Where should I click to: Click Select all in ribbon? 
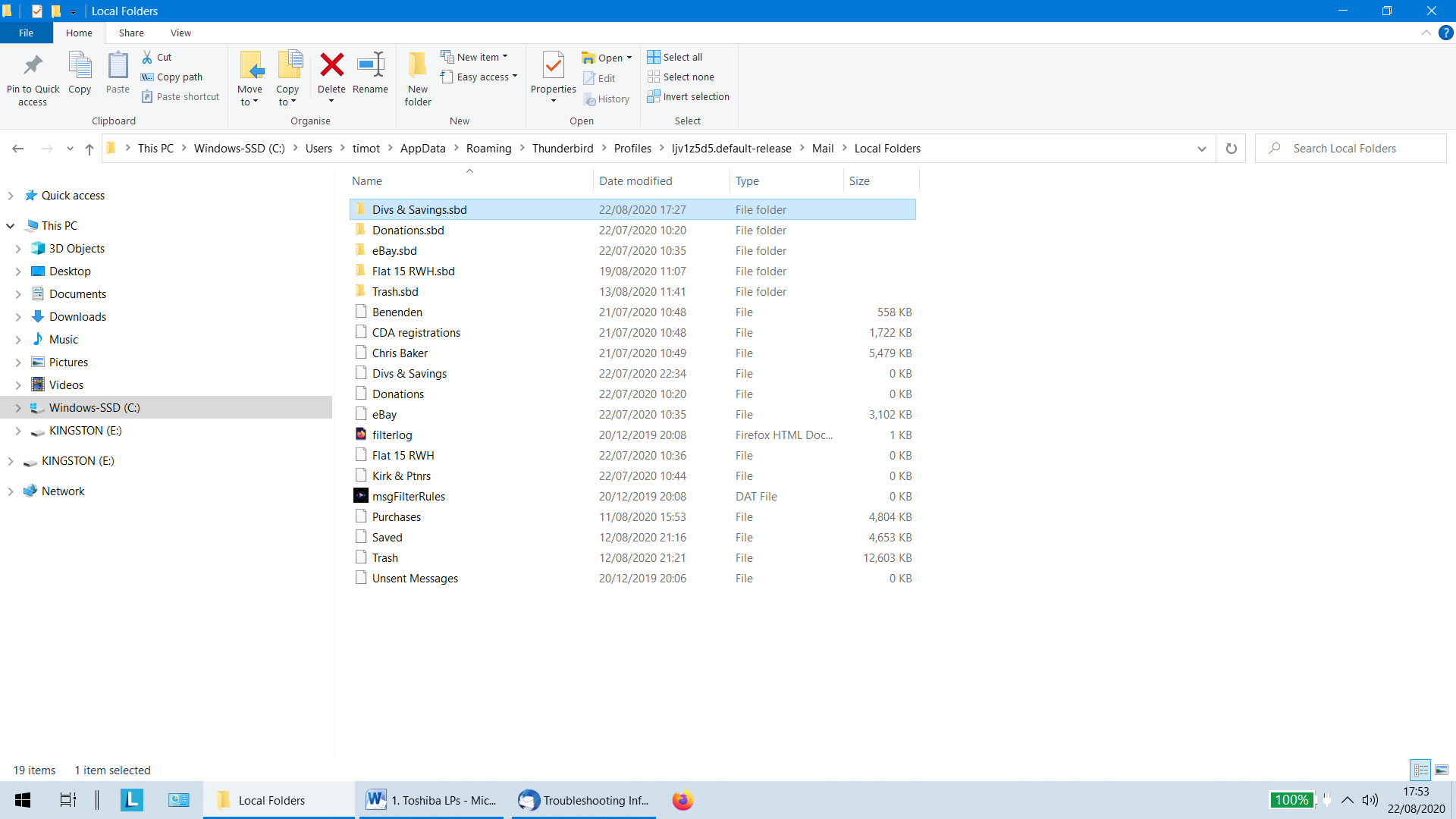pyautogui.click(x=675, y=57)
